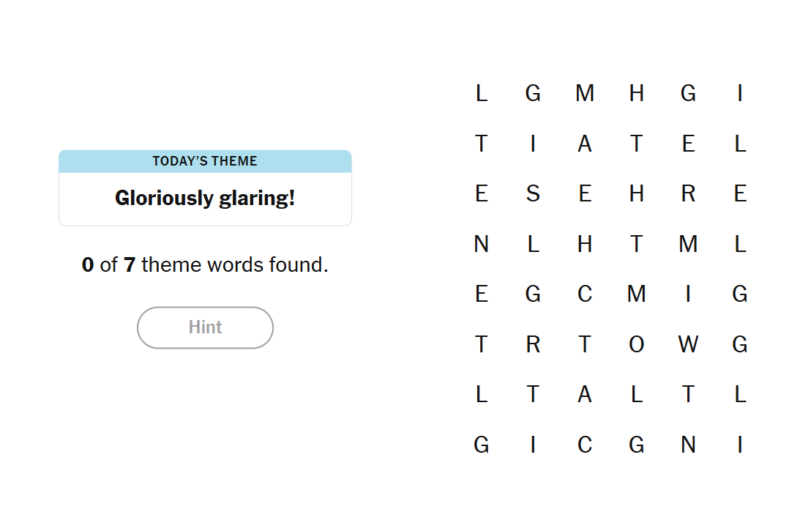Tap the letter W in the sixth row
The width and height of the screenshot is (800, 523).
coord(688,345)
